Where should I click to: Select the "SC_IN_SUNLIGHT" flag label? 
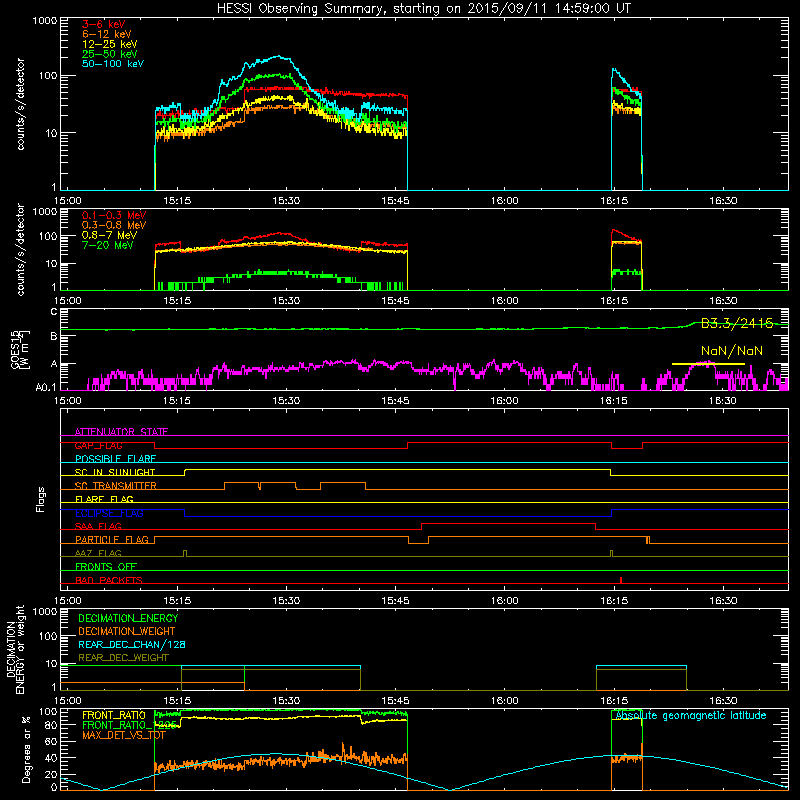[115, 472]
